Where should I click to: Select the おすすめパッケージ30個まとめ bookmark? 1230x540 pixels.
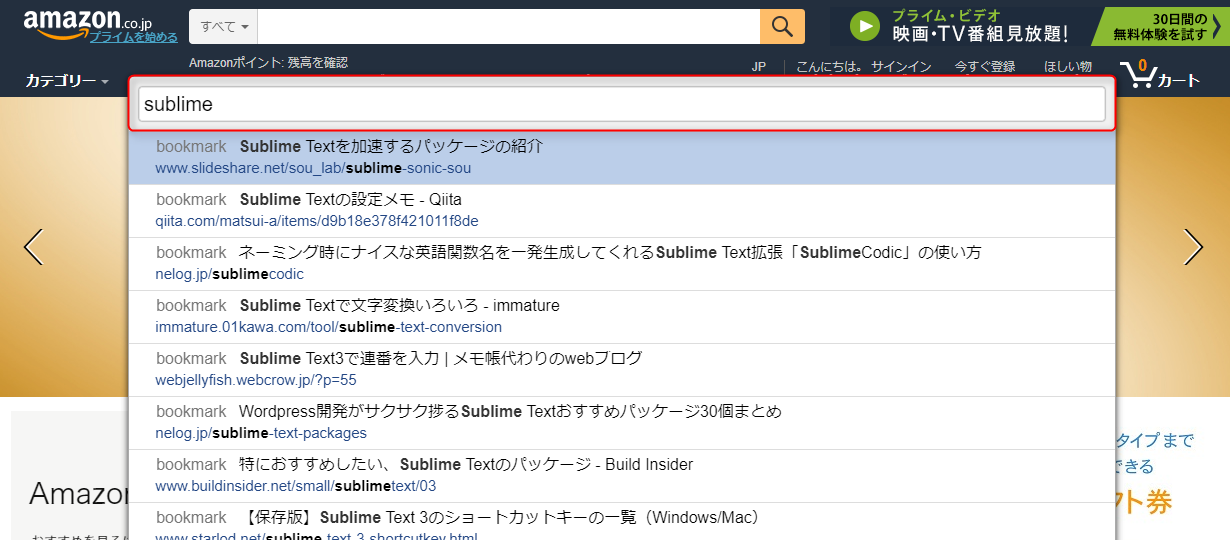(x=622, y=423)
